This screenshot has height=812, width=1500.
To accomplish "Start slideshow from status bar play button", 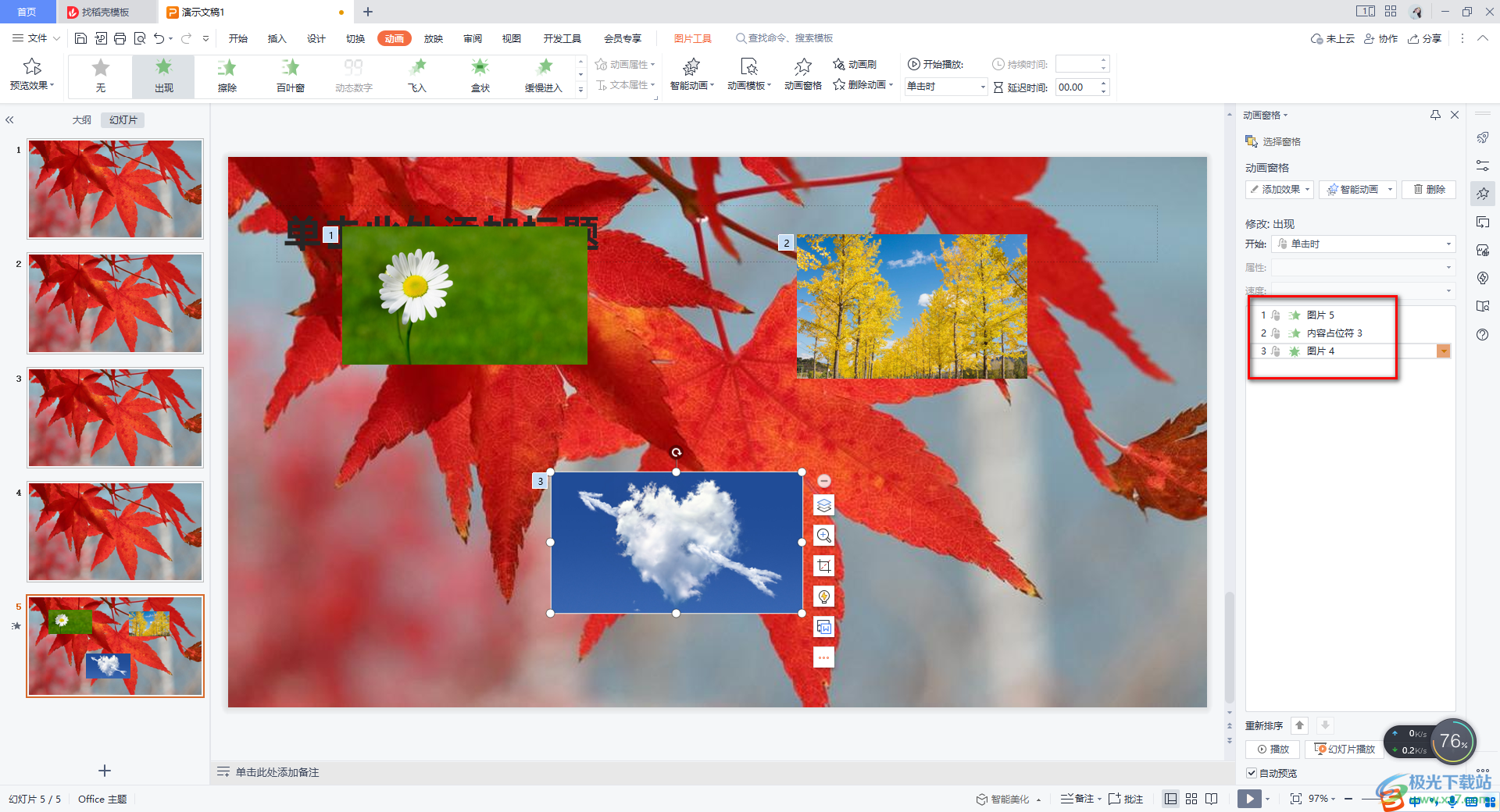I will click(x=1248, y=799).
